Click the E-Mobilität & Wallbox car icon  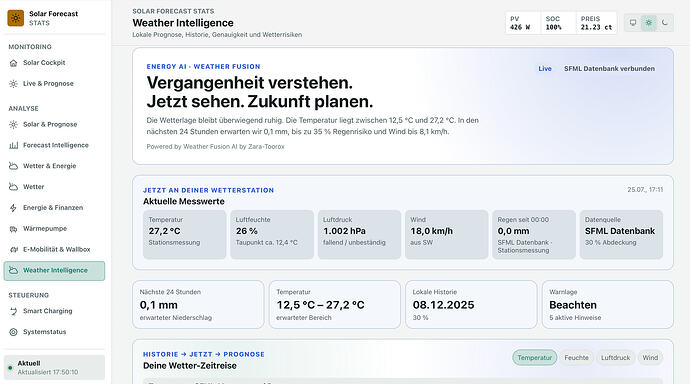tap(14, 249)
